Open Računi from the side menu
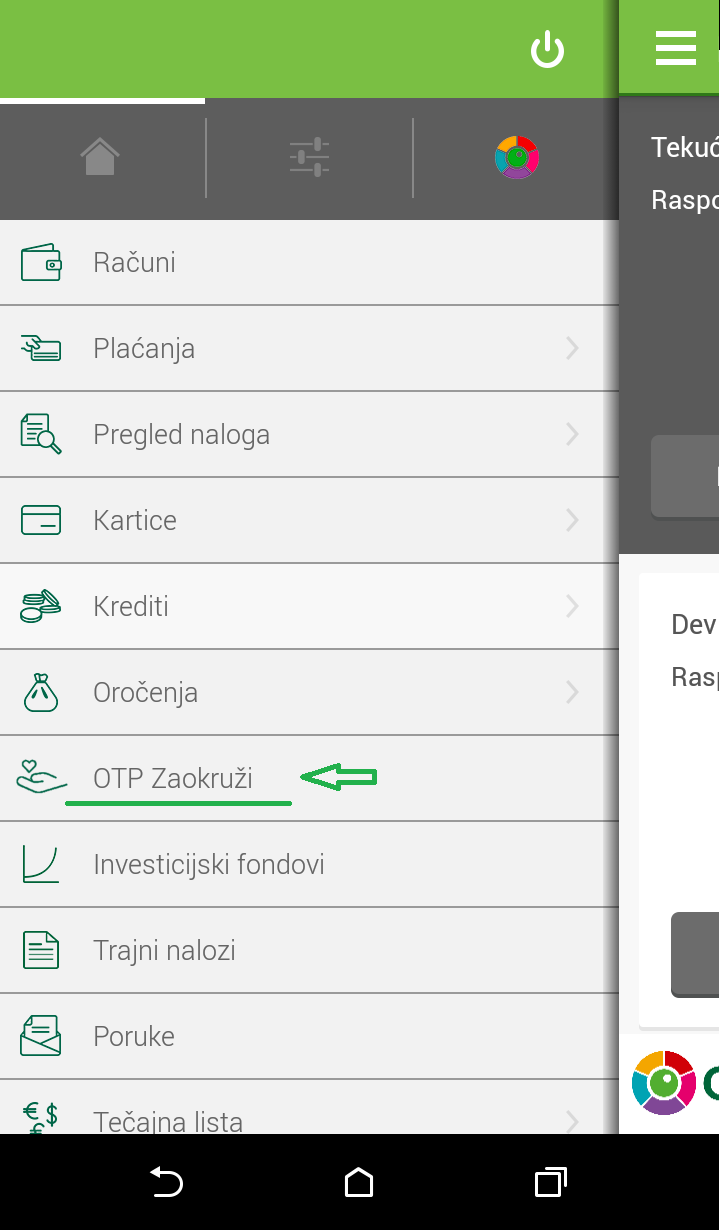Image resolution: width=720 pixels, height=1230 pixels. [x=309, y=263]
